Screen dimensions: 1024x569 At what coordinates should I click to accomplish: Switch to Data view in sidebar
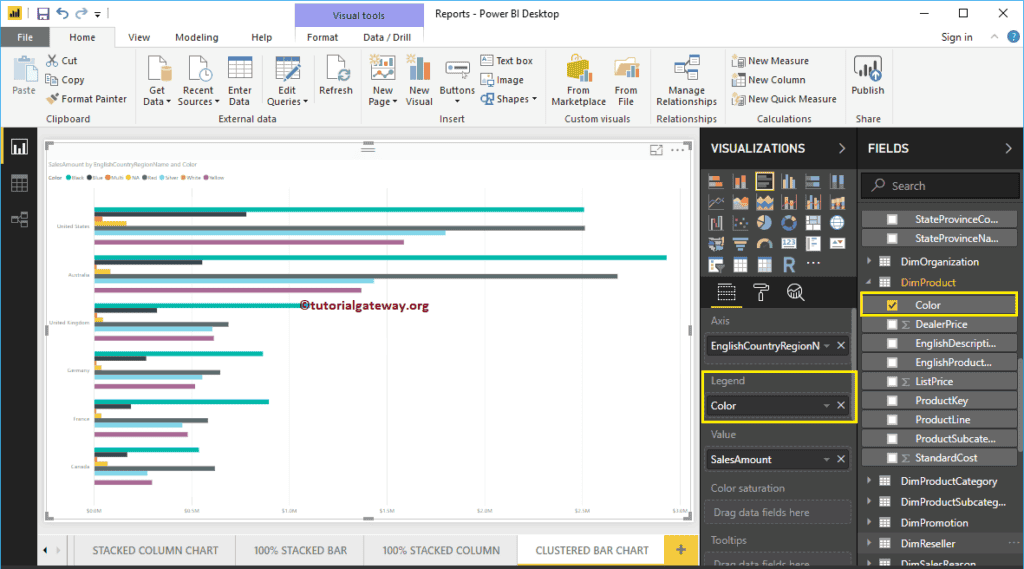click(x=19, y=184)
